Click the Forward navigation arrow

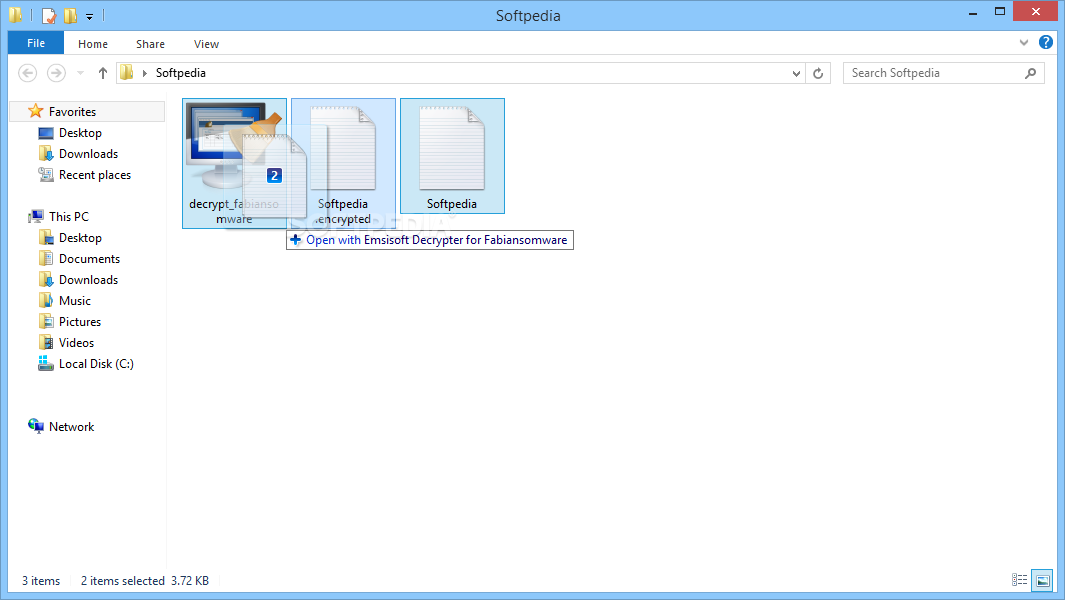pos(56,73)
